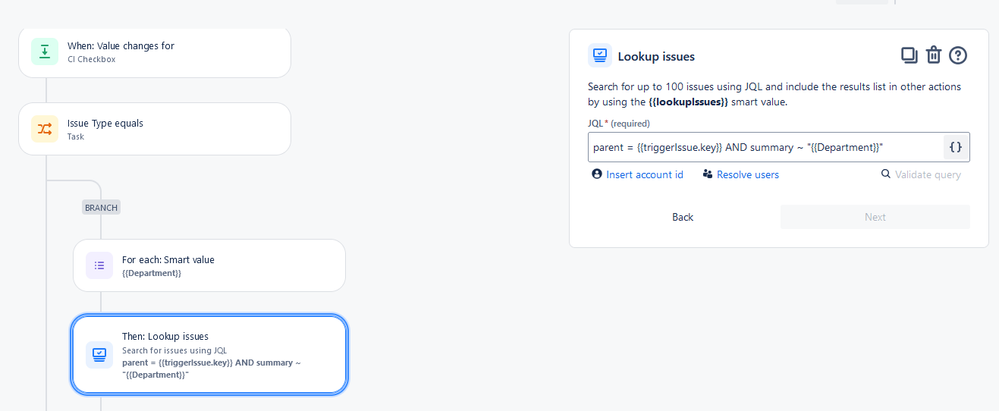Screen dimensions: 999x411
Task: Click the smart values curly braces button
Action: (x=956, y=147)
